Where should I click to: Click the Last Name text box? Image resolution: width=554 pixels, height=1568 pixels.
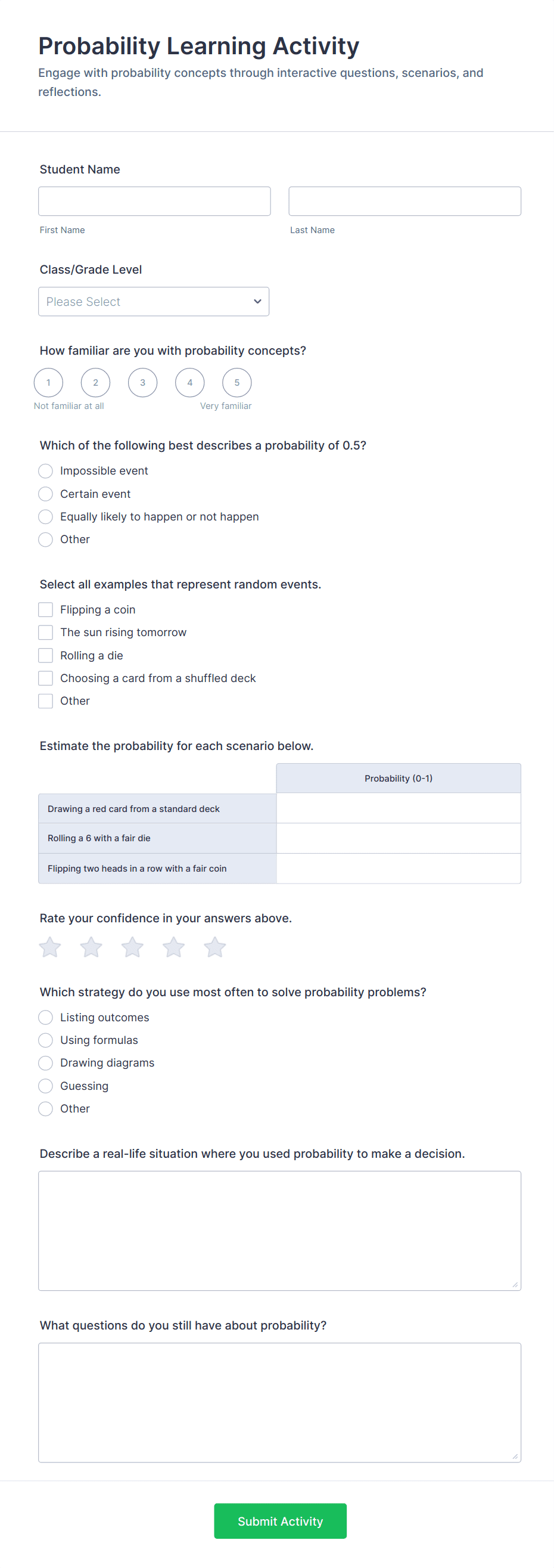[x=405, y=202]
